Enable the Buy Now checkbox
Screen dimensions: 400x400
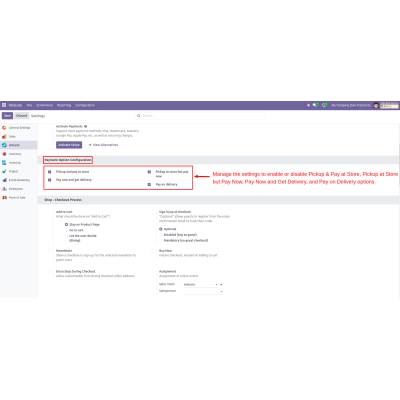pyautogui.click(x=153, y=251)
